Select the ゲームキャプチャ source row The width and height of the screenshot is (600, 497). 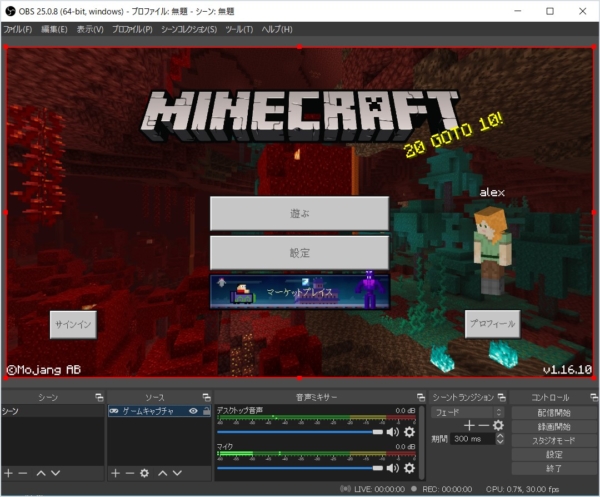tap(159, 411)
